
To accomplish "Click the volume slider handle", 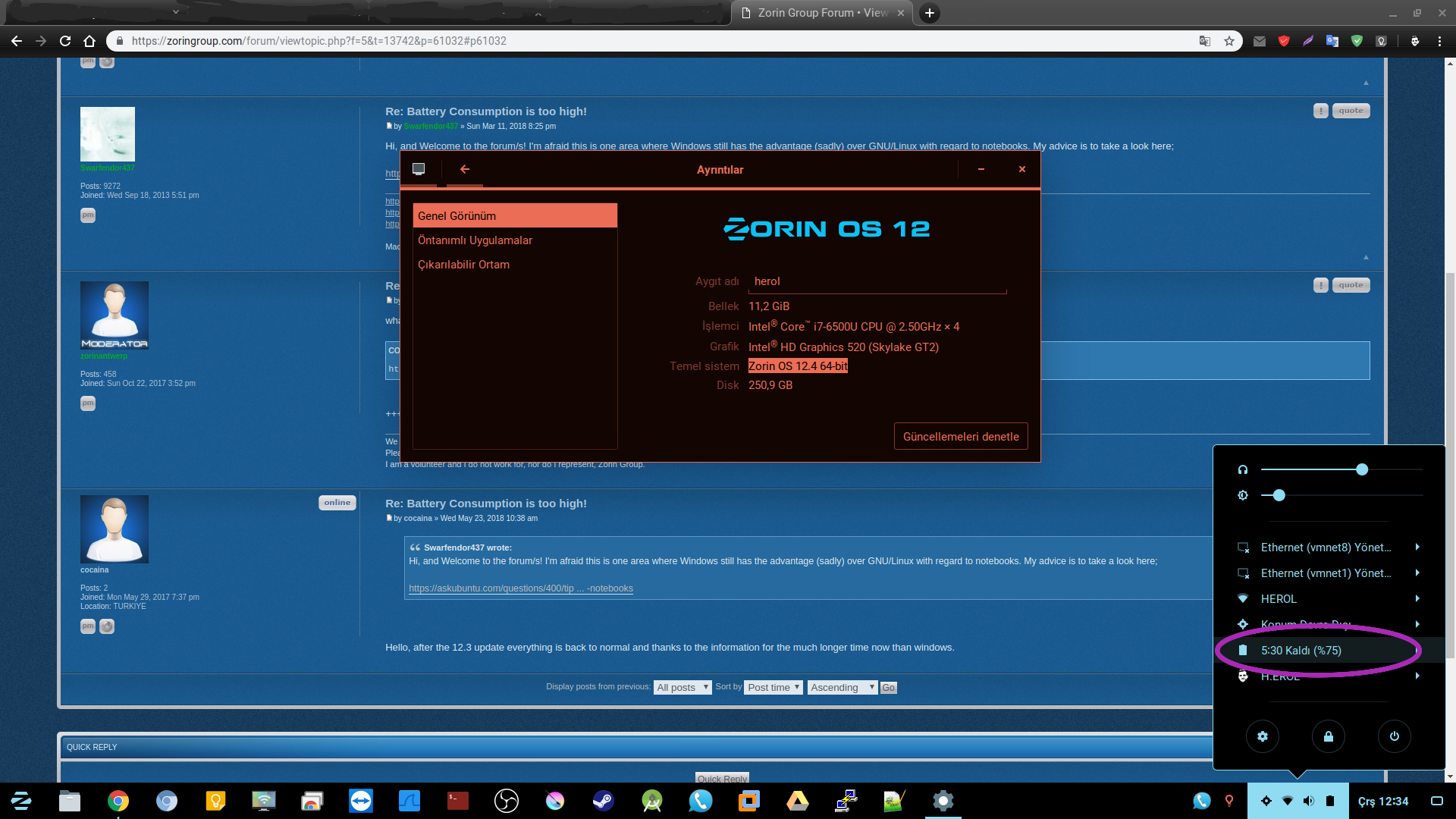I will [x=1362, y=469].
